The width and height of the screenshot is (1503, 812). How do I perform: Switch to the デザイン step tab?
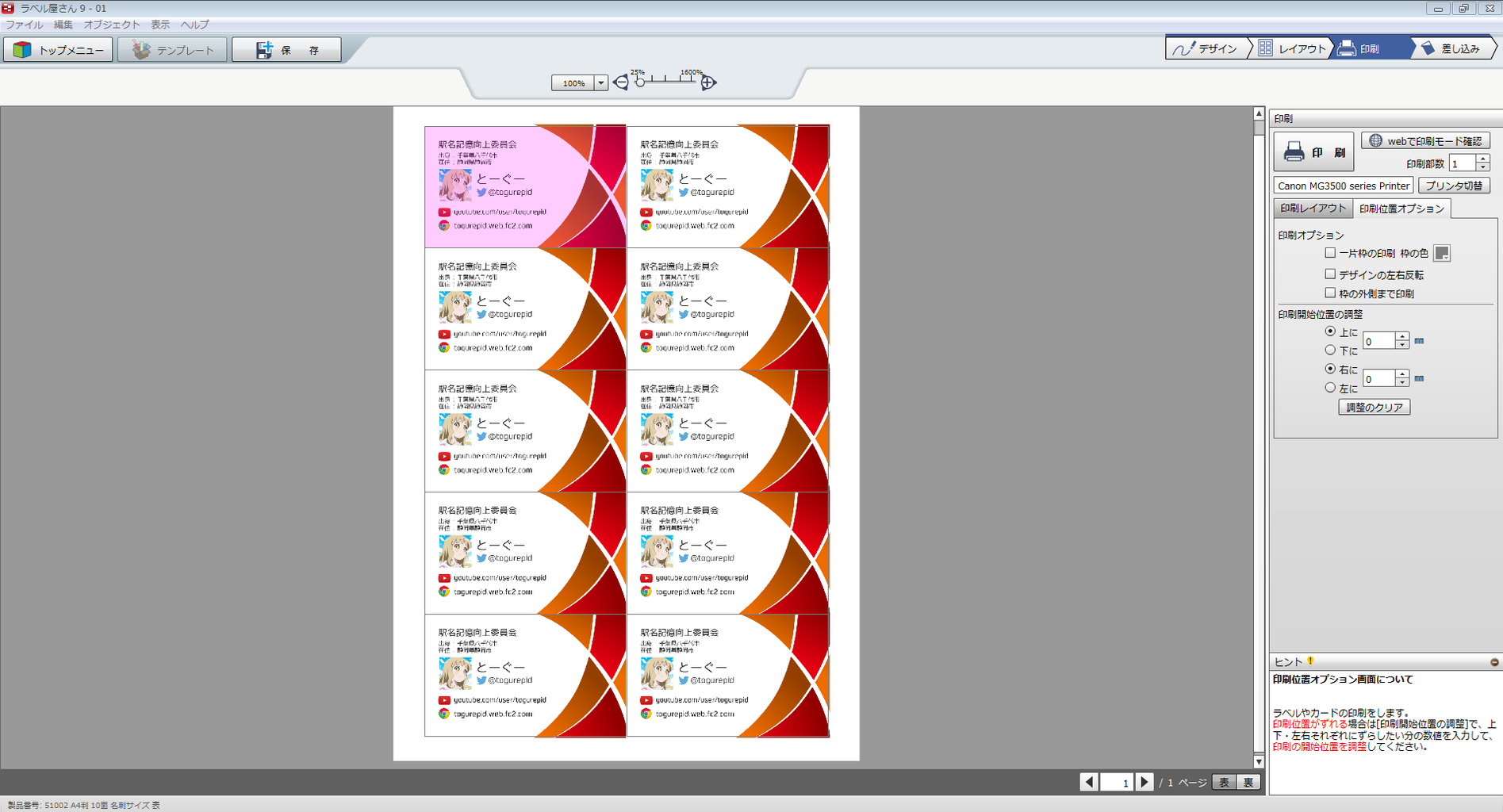[x=1206, y=48]
